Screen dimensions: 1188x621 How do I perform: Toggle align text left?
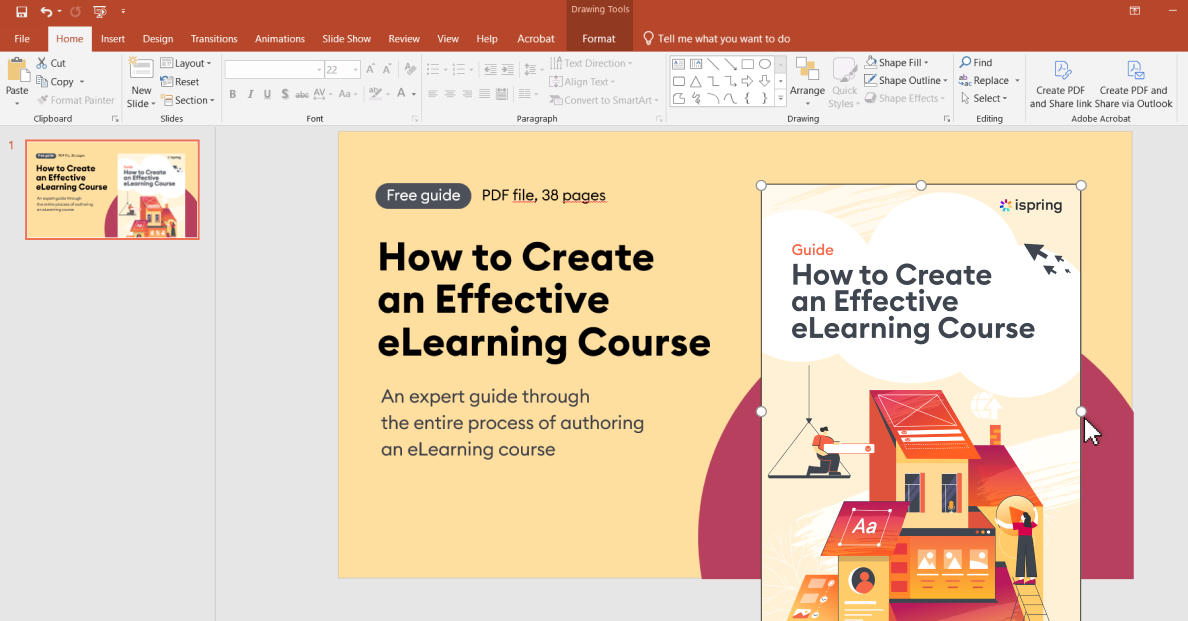click(433, 94)
